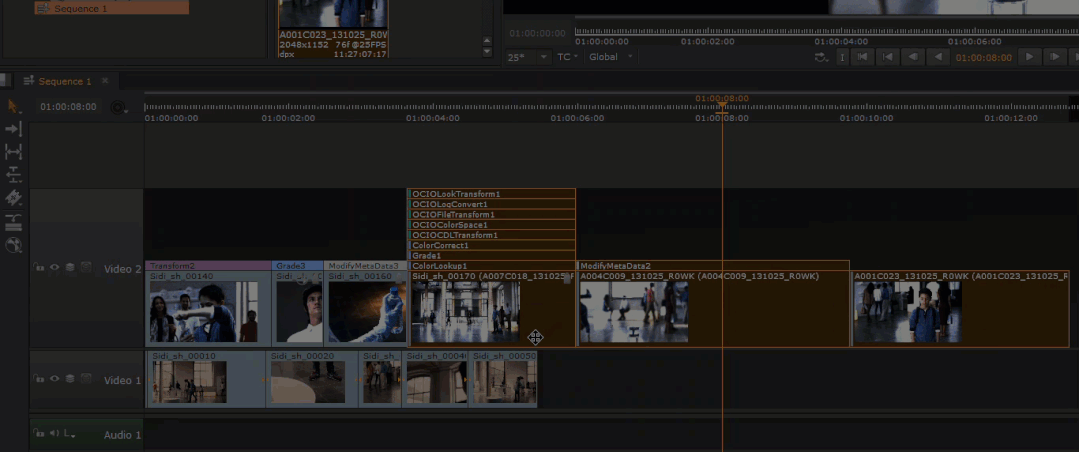The image size is (1079, 452).
Task: Open the frame rate 25 dropdown
Action: (528, 57)
